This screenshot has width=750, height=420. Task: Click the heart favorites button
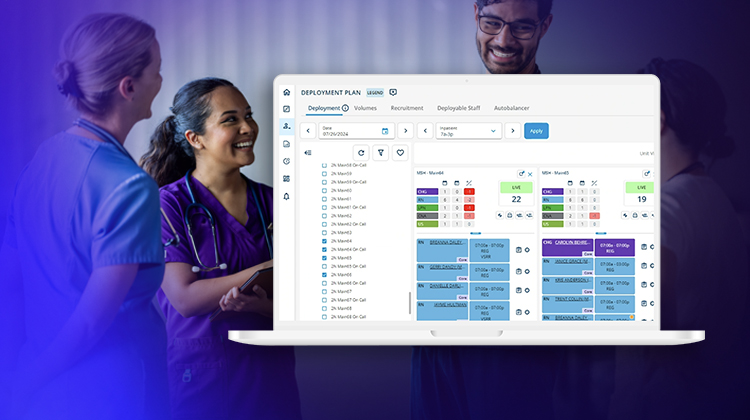click(x=400, y=153)
